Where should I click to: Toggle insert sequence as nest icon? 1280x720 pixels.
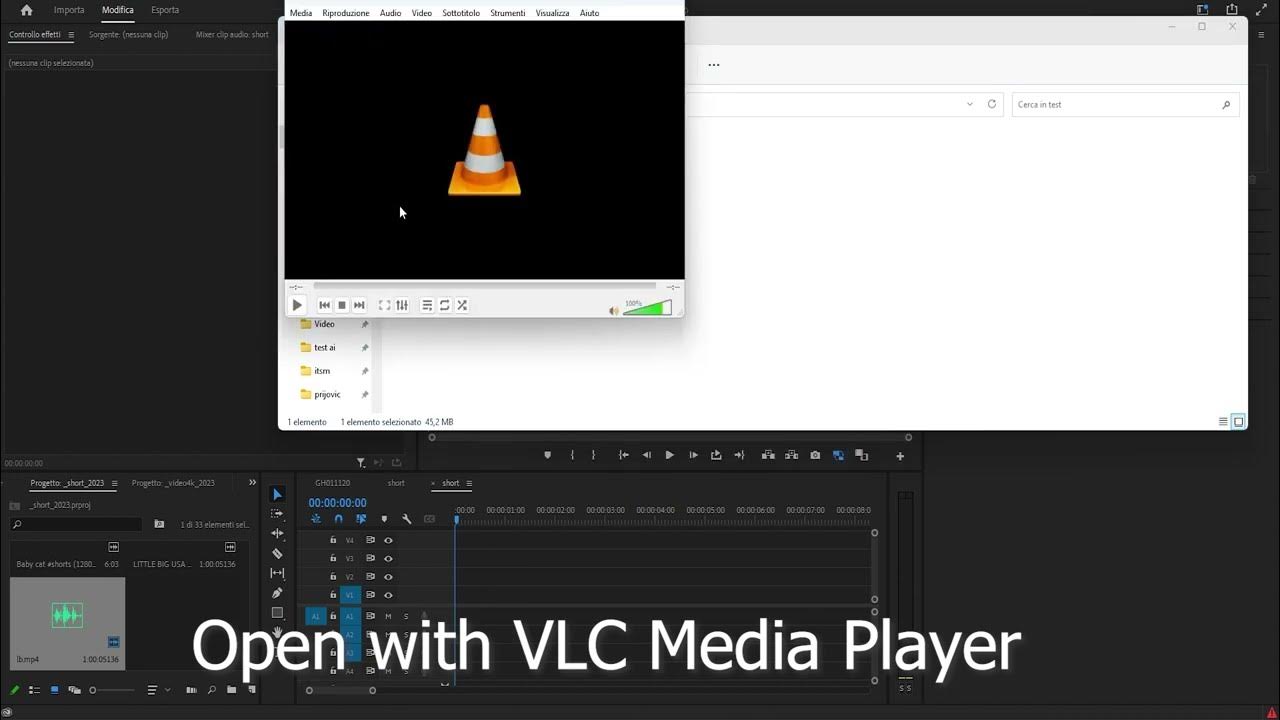click(316, 519)
